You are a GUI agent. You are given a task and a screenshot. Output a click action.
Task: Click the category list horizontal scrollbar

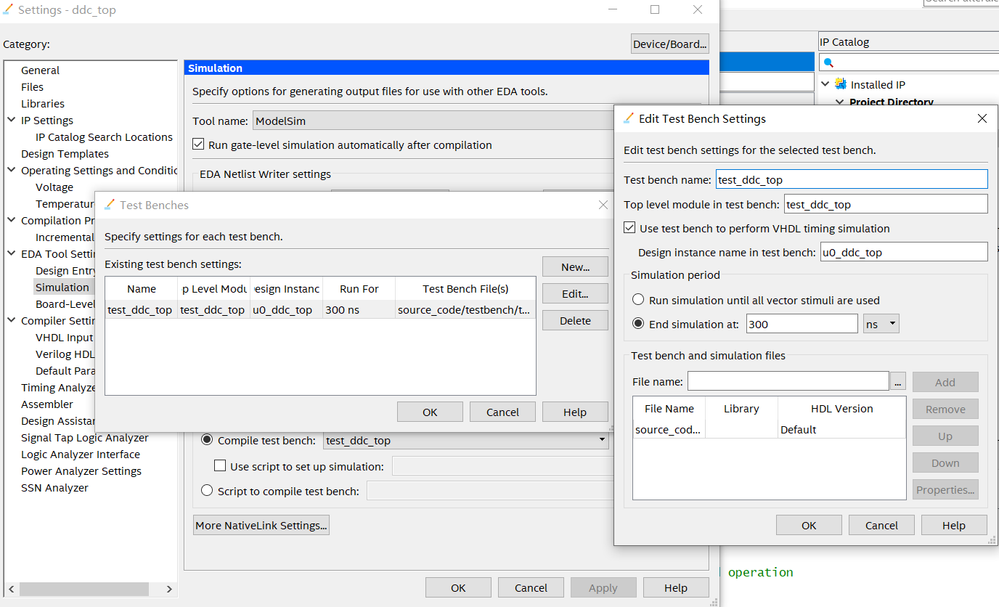click(84, 589)
